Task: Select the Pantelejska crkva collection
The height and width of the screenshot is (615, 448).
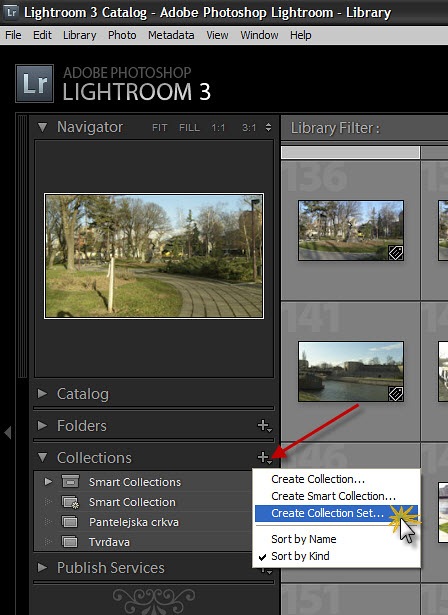Action: (x=143, y=522)
